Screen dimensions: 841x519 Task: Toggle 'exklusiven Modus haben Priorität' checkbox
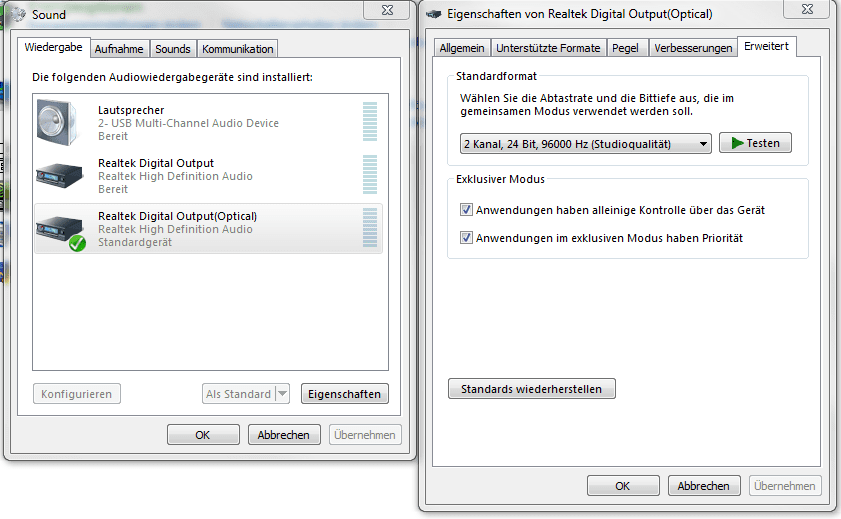point(466,238)
